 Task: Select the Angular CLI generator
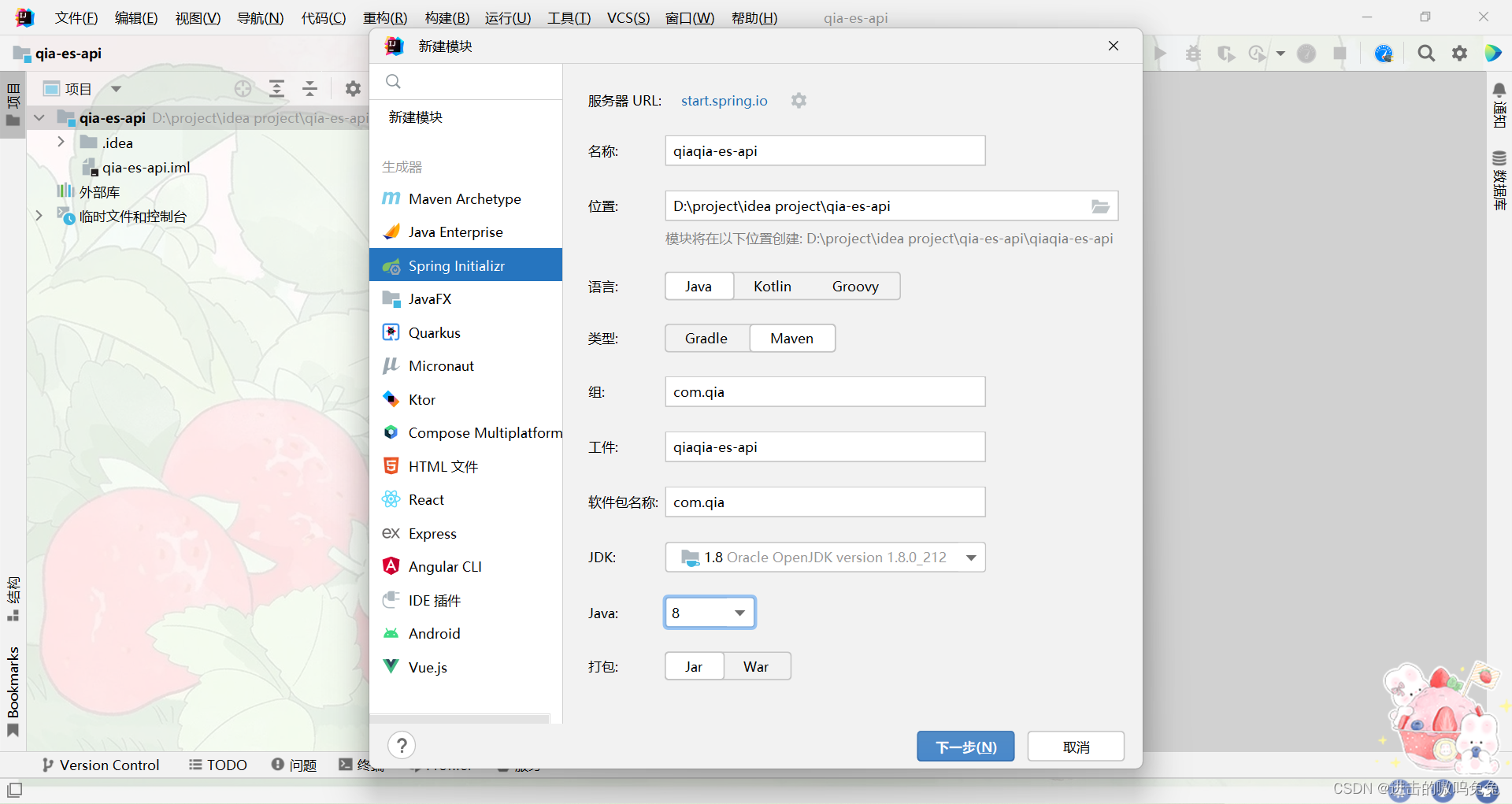coord(465,567)
